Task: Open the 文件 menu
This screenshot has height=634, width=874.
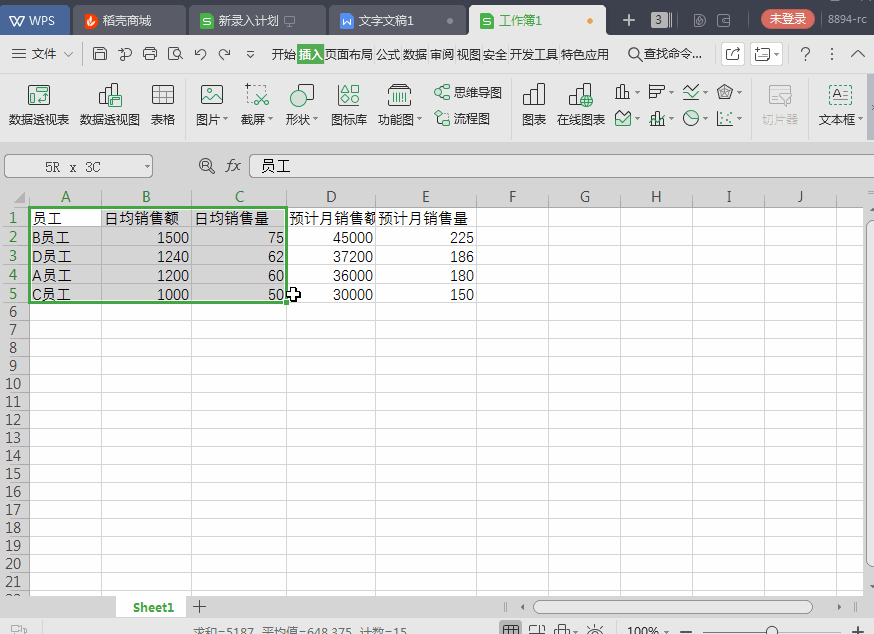Action: tap(44, 56)
